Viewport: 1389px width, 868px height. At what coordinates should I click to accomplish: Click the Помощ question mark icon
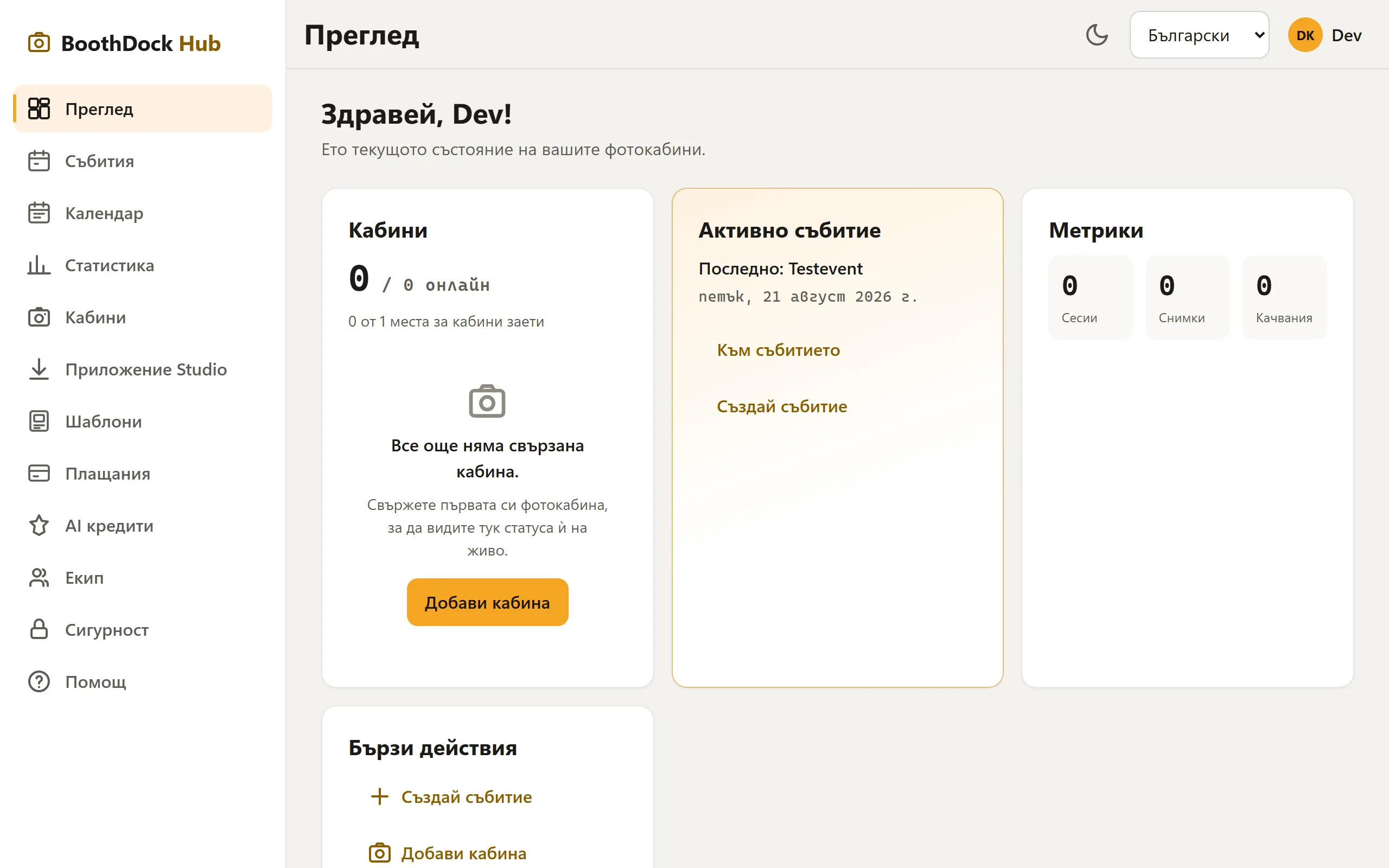click(x=39, y=682)
